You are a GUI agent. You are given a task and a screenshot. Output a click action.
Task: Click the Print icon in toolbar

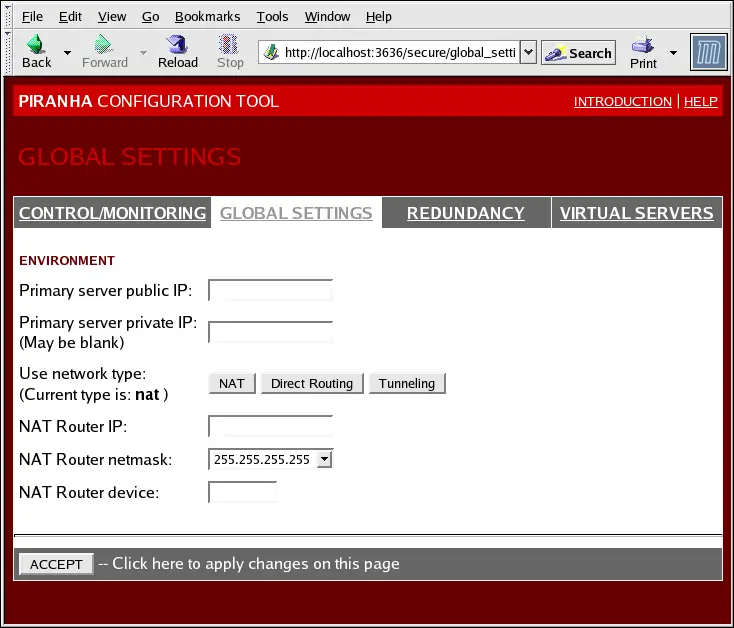tap(643, 46)
